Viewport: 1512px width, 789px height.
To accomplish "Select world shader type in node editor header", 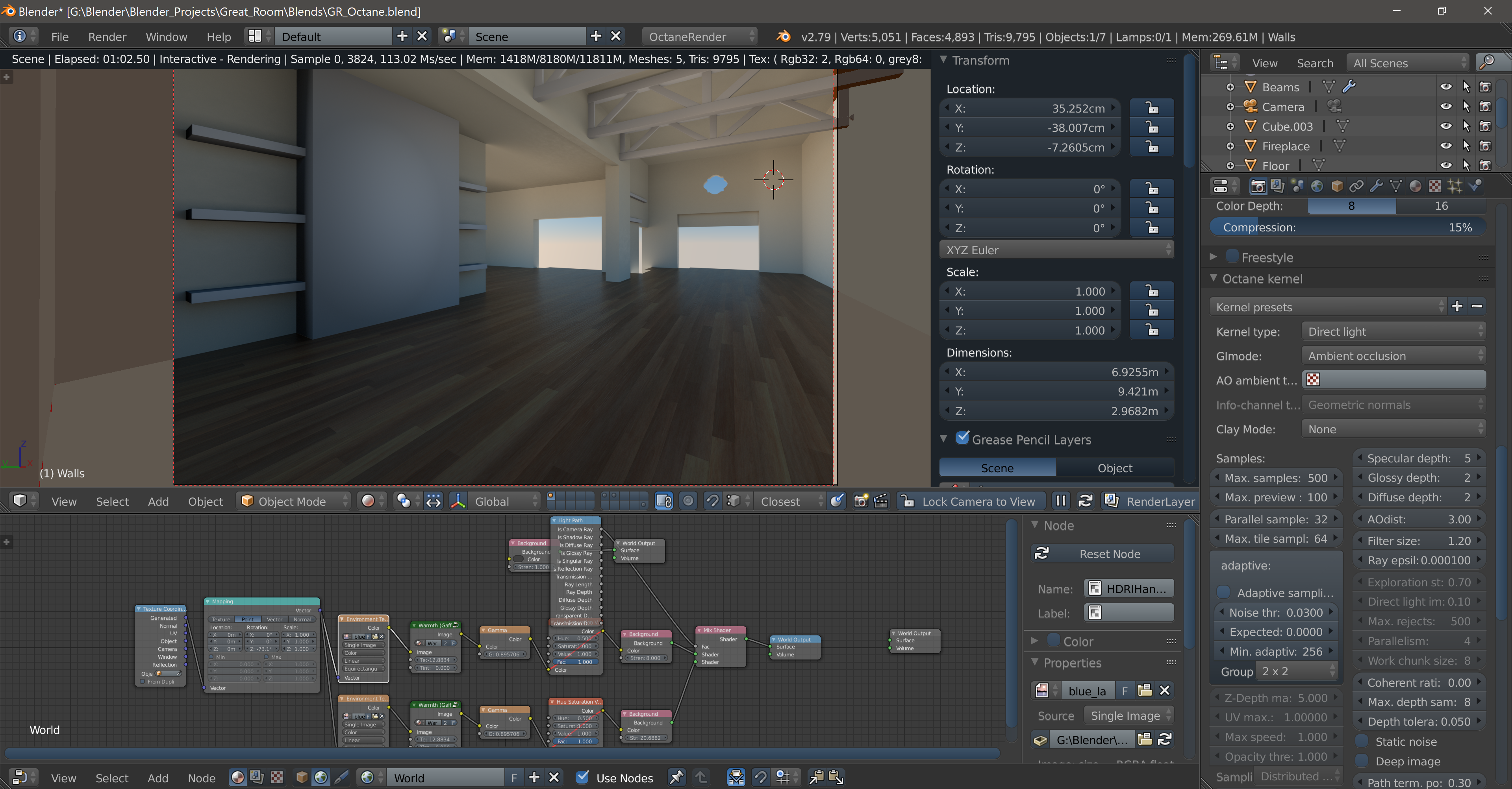I will [321, 777].
